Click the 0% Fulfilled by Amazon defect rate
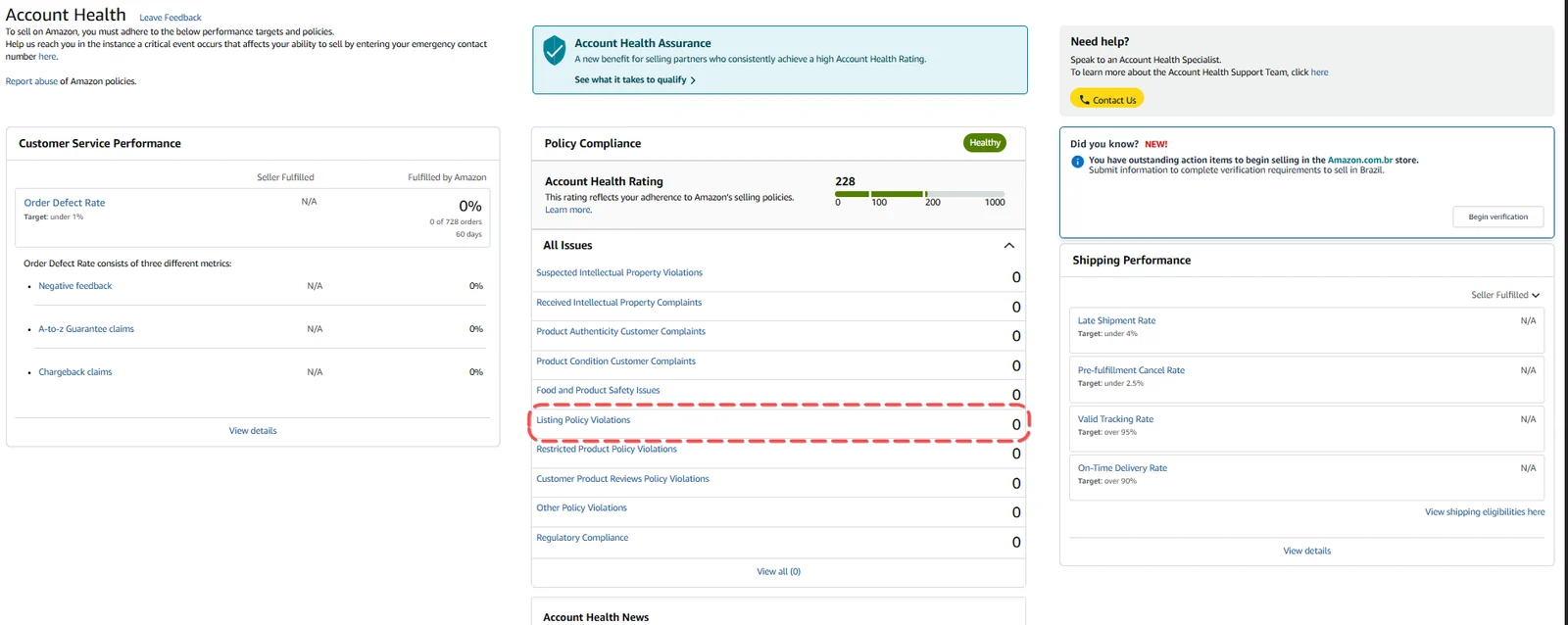Screen dimensions: 1568x625 470,206
